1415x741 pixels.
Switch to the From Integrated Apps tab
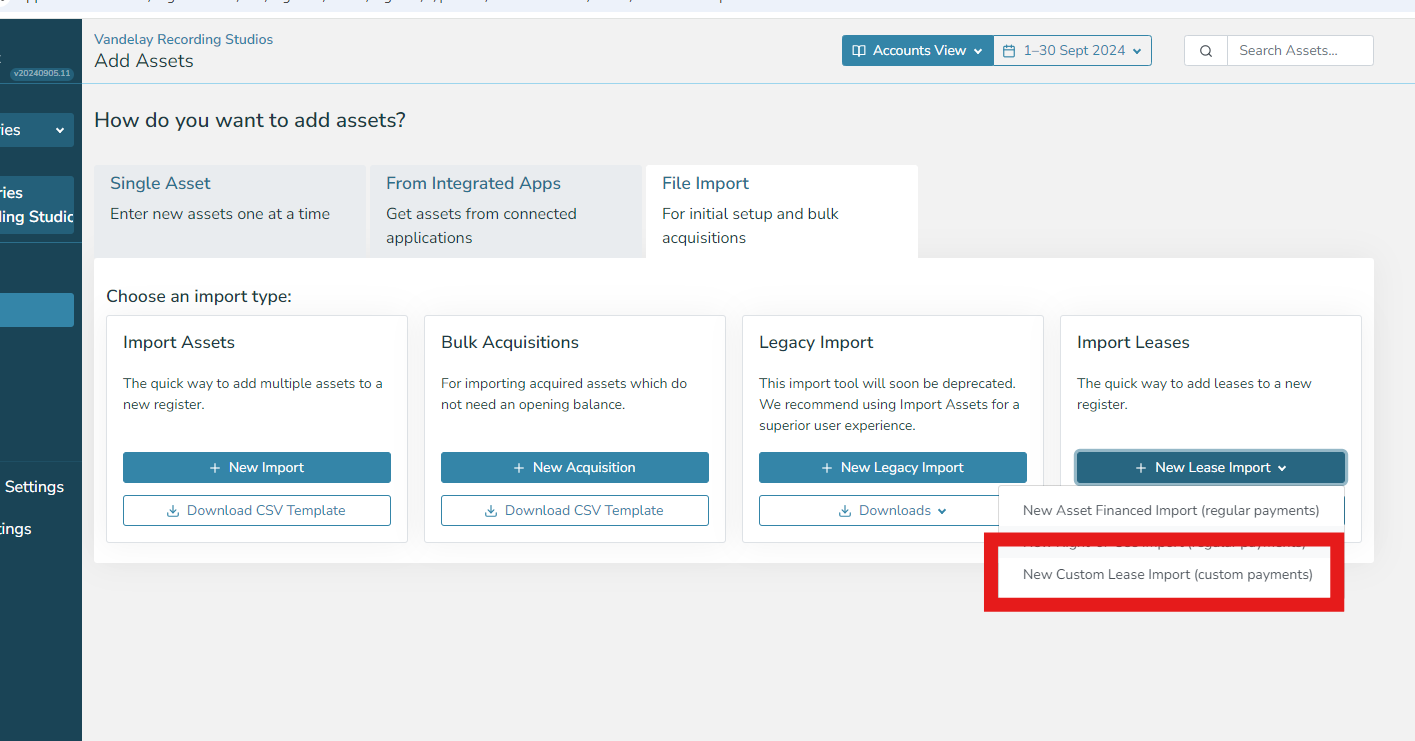tap(506, 211)
